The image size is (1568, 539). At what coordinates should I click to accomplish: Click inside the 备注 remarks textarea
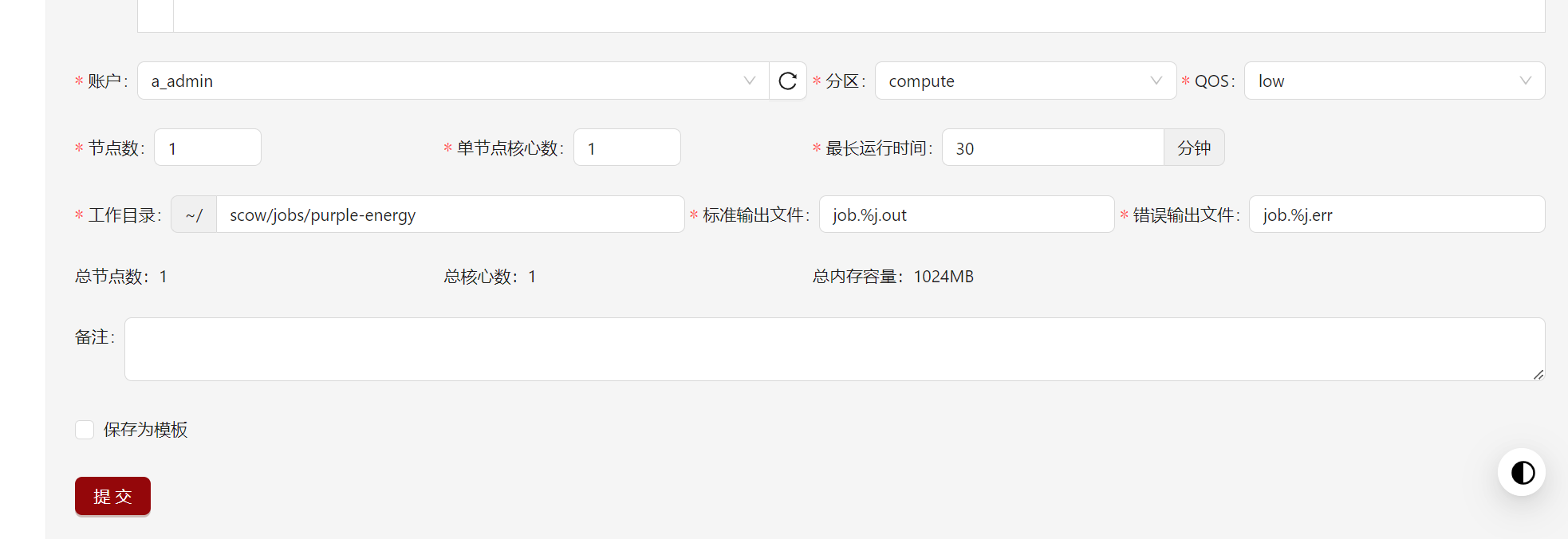click(x=833, y=349)
